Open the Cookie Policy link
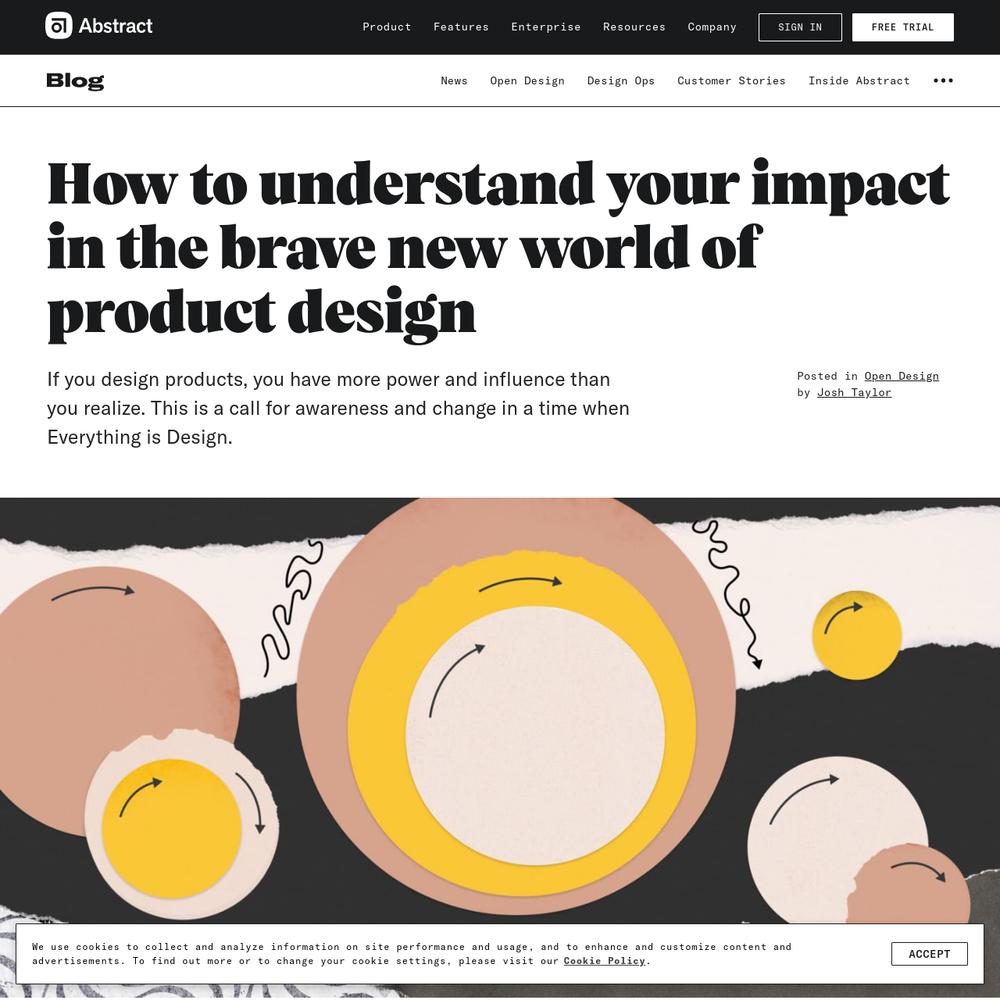The image size is (1000, 1000). [x=604, y=960]
